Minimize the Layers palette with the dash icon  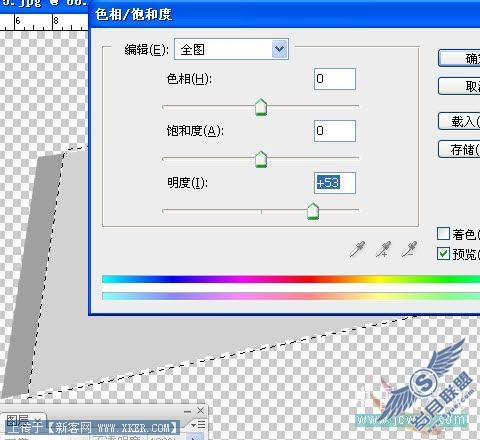coord(188,411)
